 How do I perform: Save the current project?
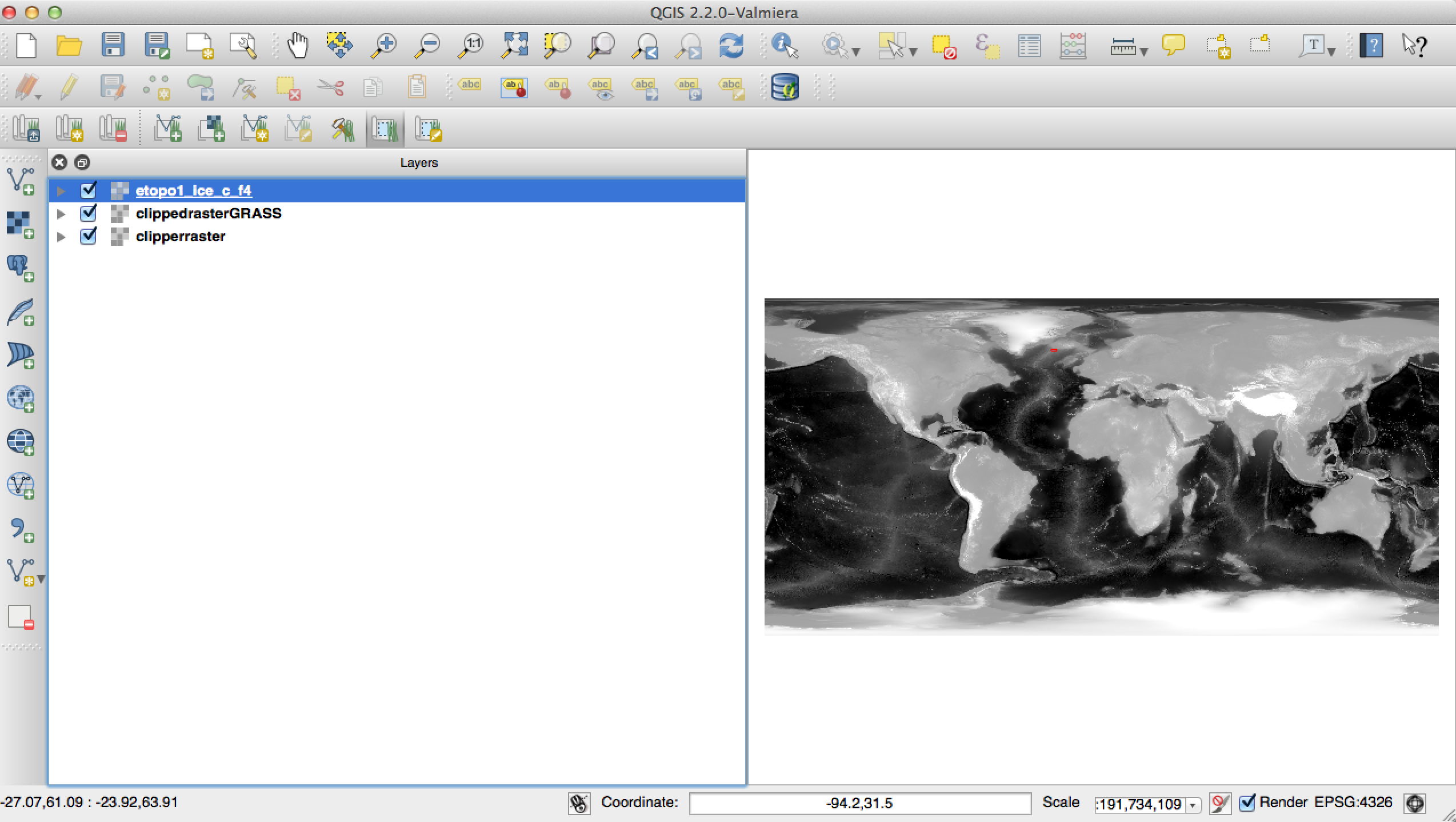pyautogui.click(x=113, y=45)
